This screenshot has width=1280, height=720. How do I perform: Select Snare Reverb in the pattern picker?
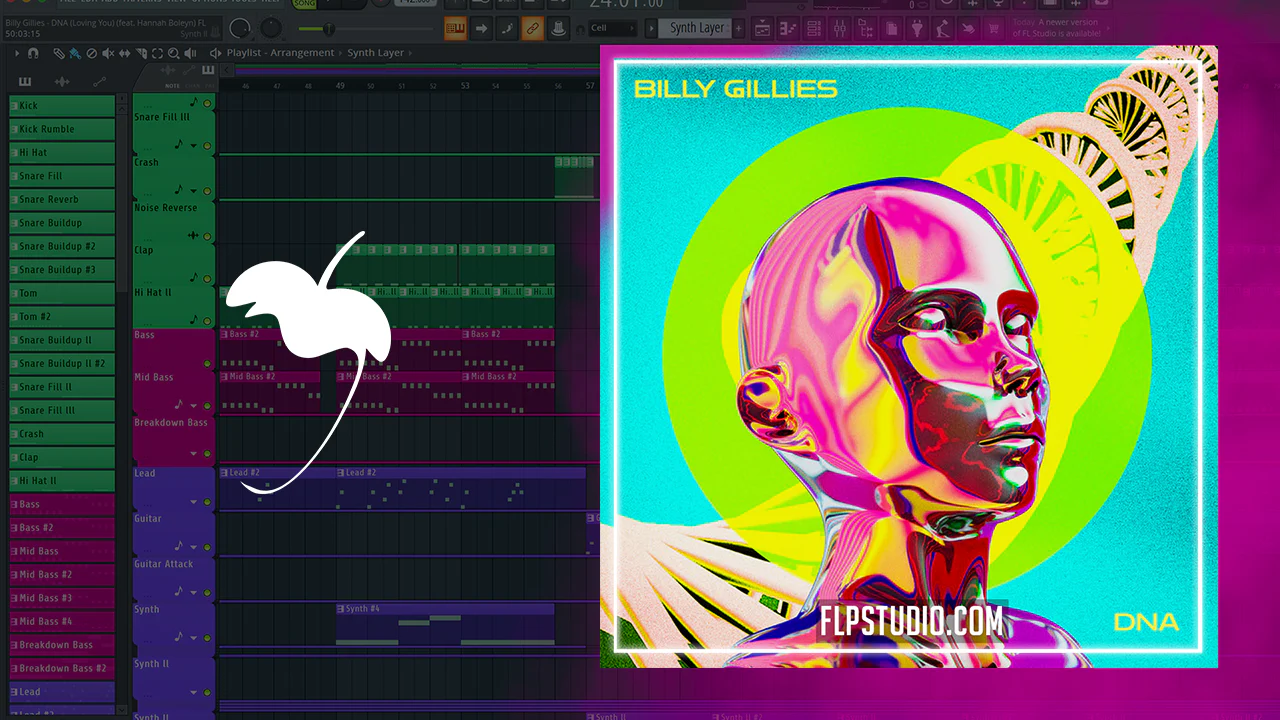coord(62,199)
